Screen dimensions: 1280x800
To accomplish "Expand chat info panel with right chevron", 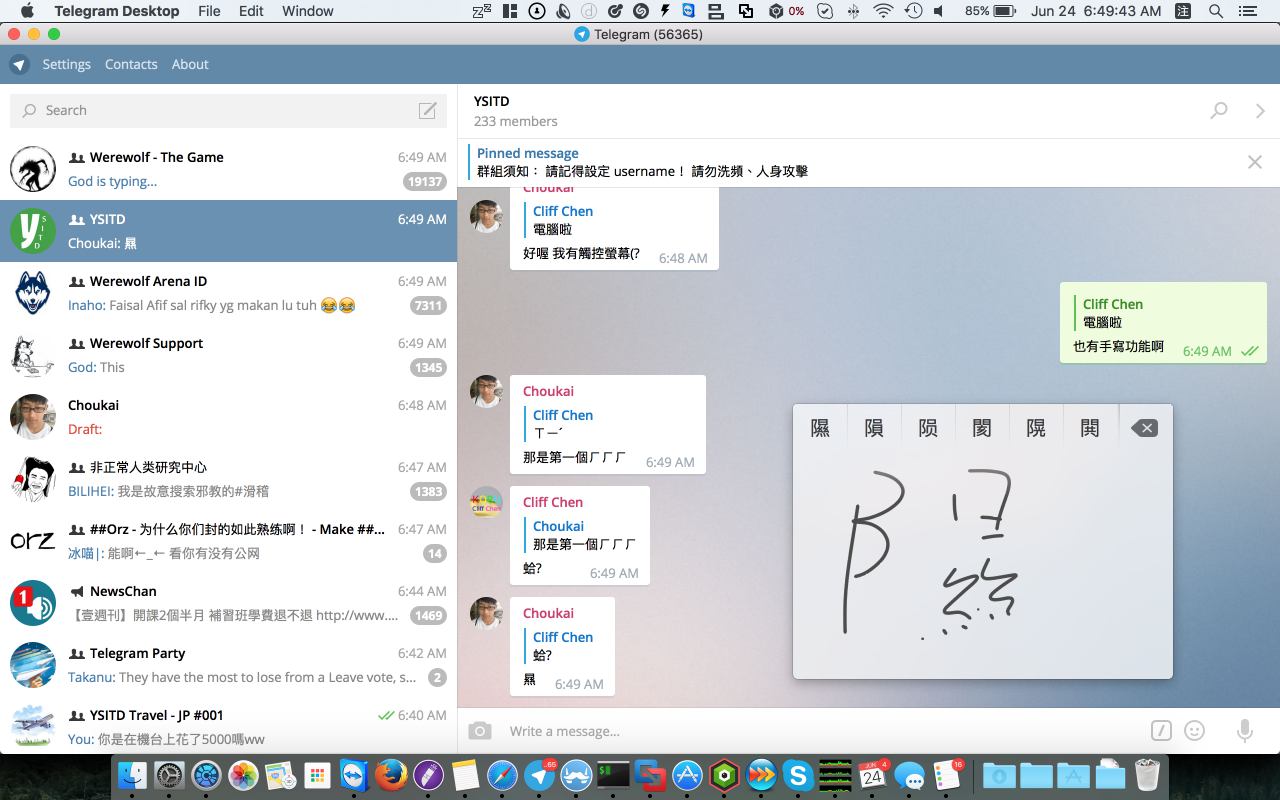I will click(x=1260, y=111).
